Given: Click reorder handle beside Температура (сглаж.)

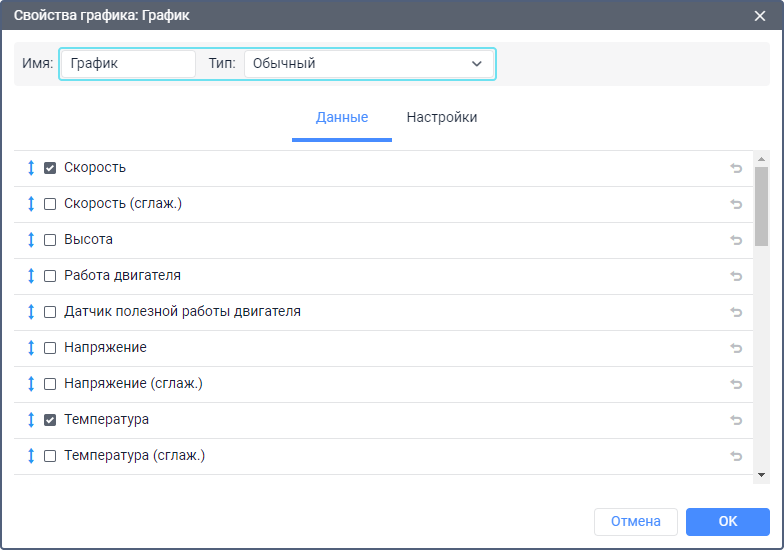Looking at the screenshot, I should 31,456.
